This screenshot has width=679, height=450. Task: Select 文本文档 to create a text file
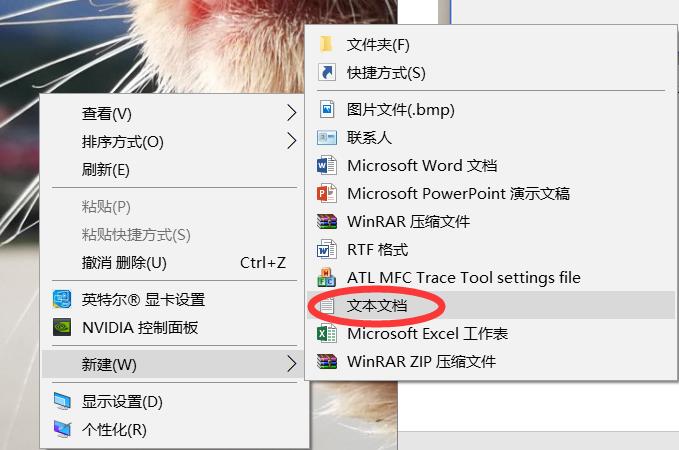491,306
